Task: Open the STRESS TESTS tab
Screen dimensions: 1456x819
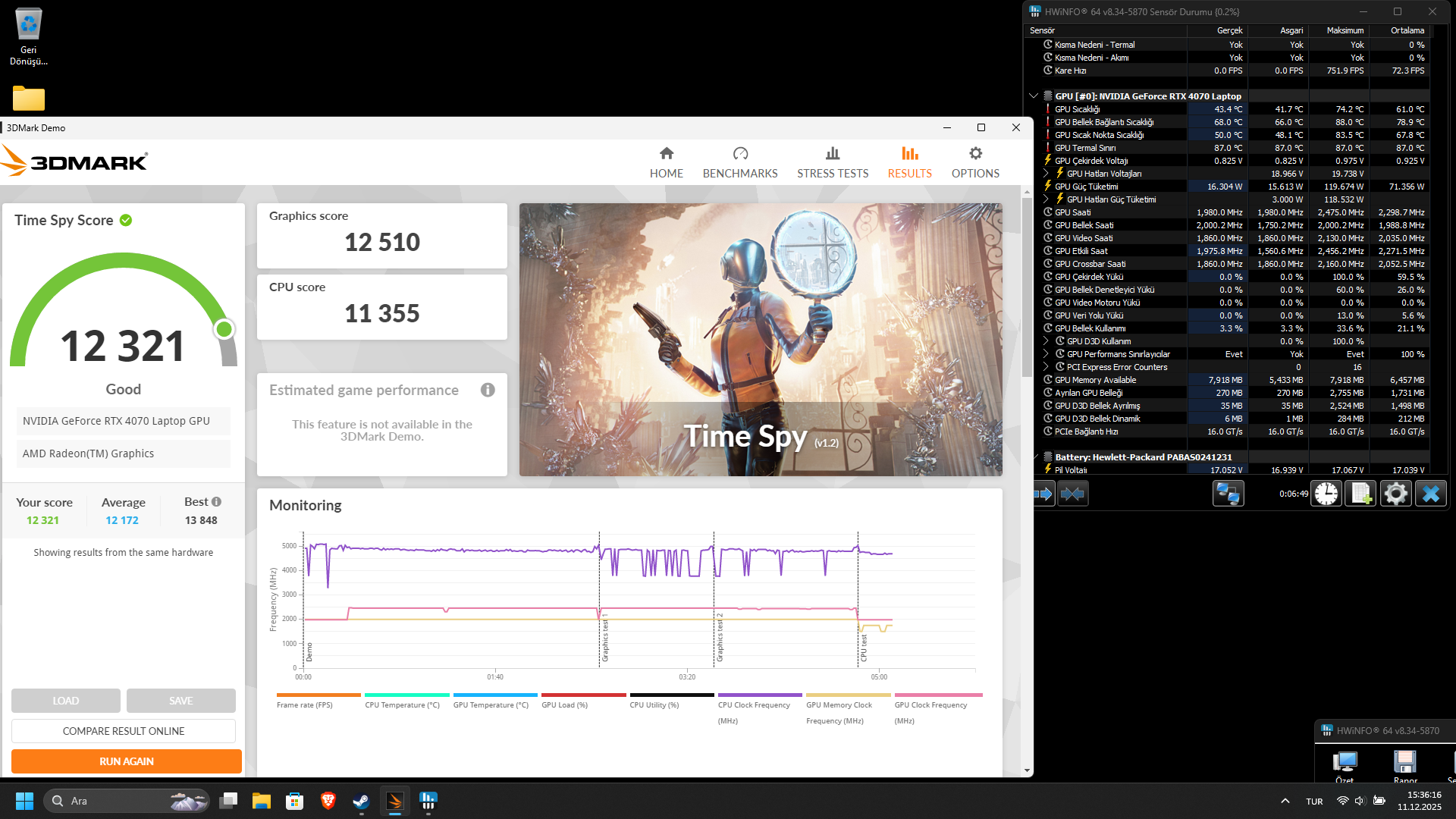Action: point(833,162)
